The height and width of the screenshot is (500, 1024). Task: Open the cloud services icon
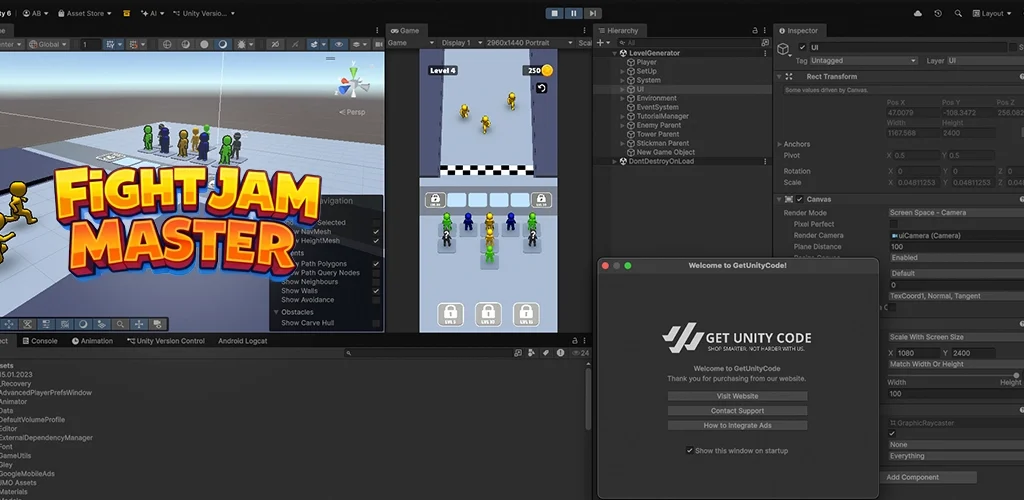pos(918,13)
